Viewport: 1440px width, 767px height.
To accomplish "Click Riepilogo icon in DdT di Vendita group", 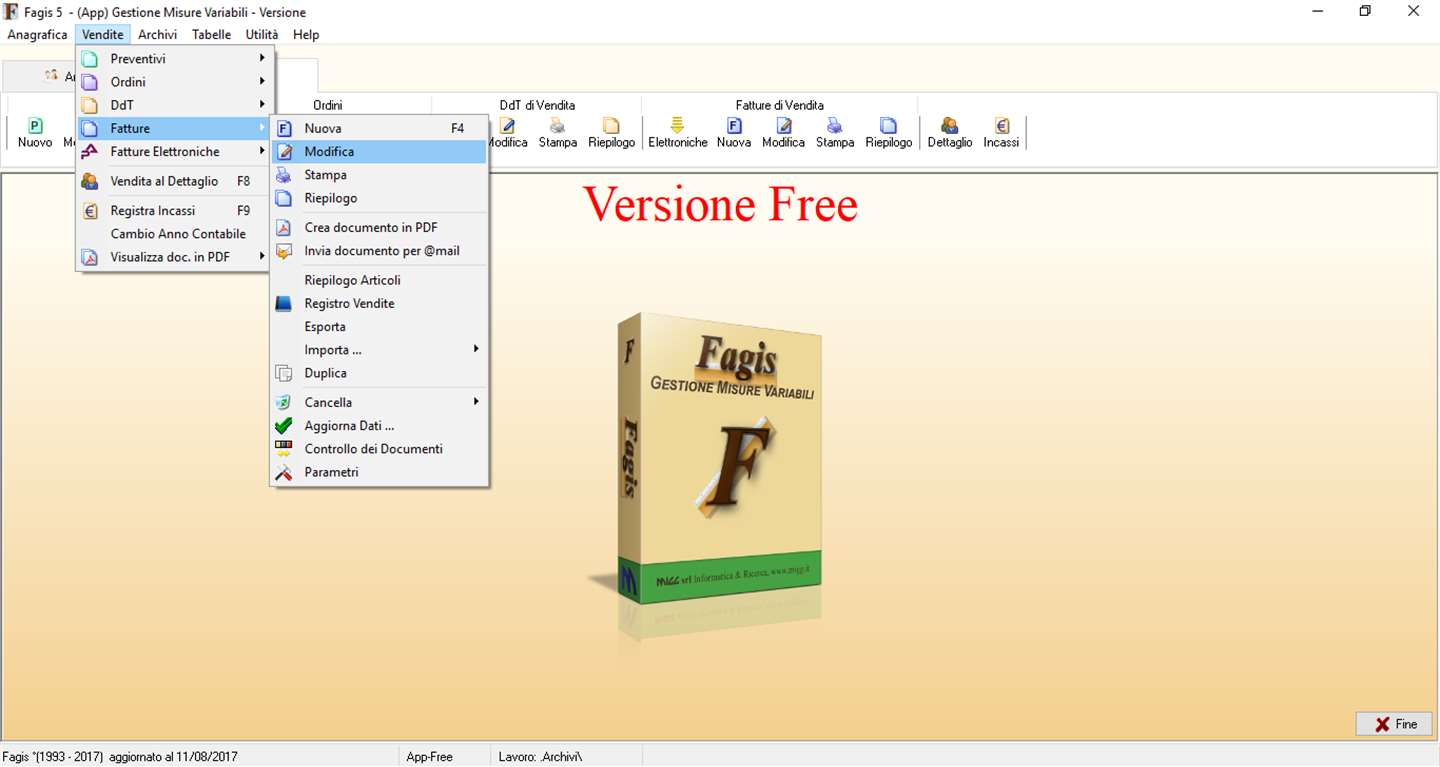I will [x=611, y=133].
